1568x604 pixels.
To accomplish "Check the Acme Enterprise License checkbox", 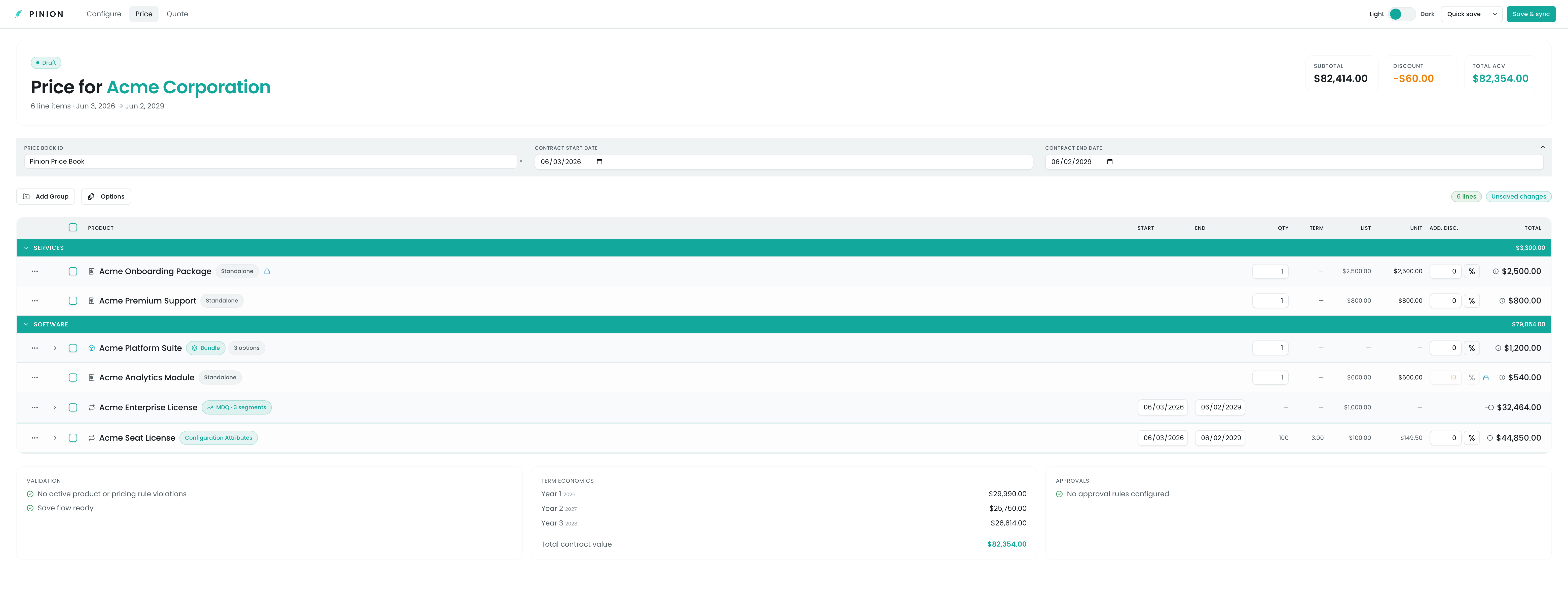I will pyautogui.click(x=73, y=407).
